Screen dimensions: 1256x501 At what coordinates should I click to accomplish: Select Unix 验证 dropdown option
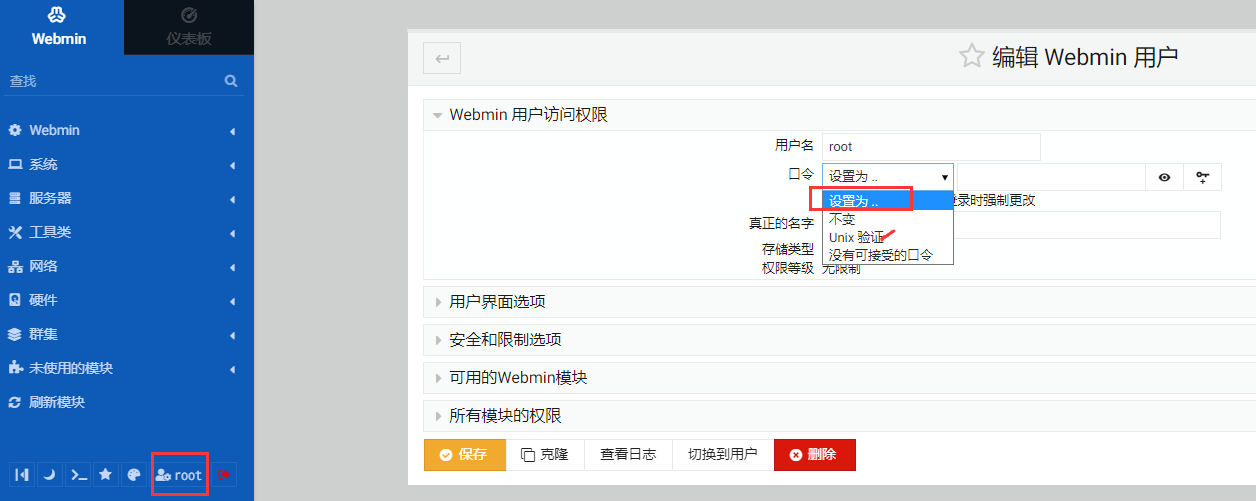click(x=888, y=237)
